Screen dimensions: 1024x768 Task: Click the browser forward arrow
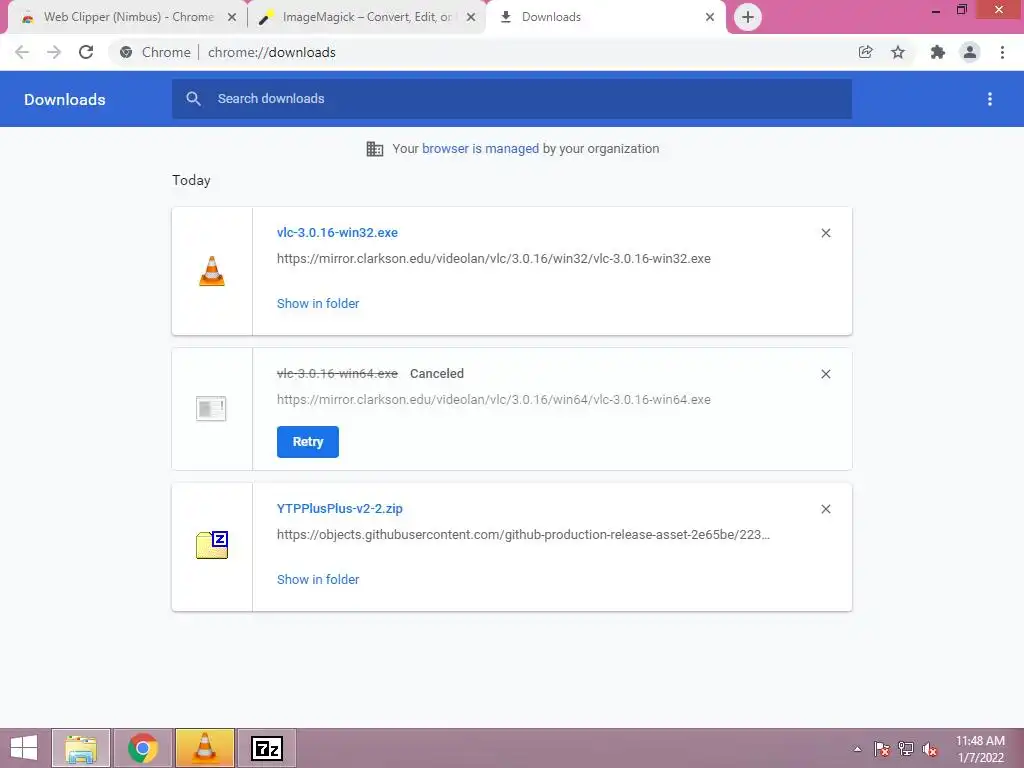click(54, 52)
